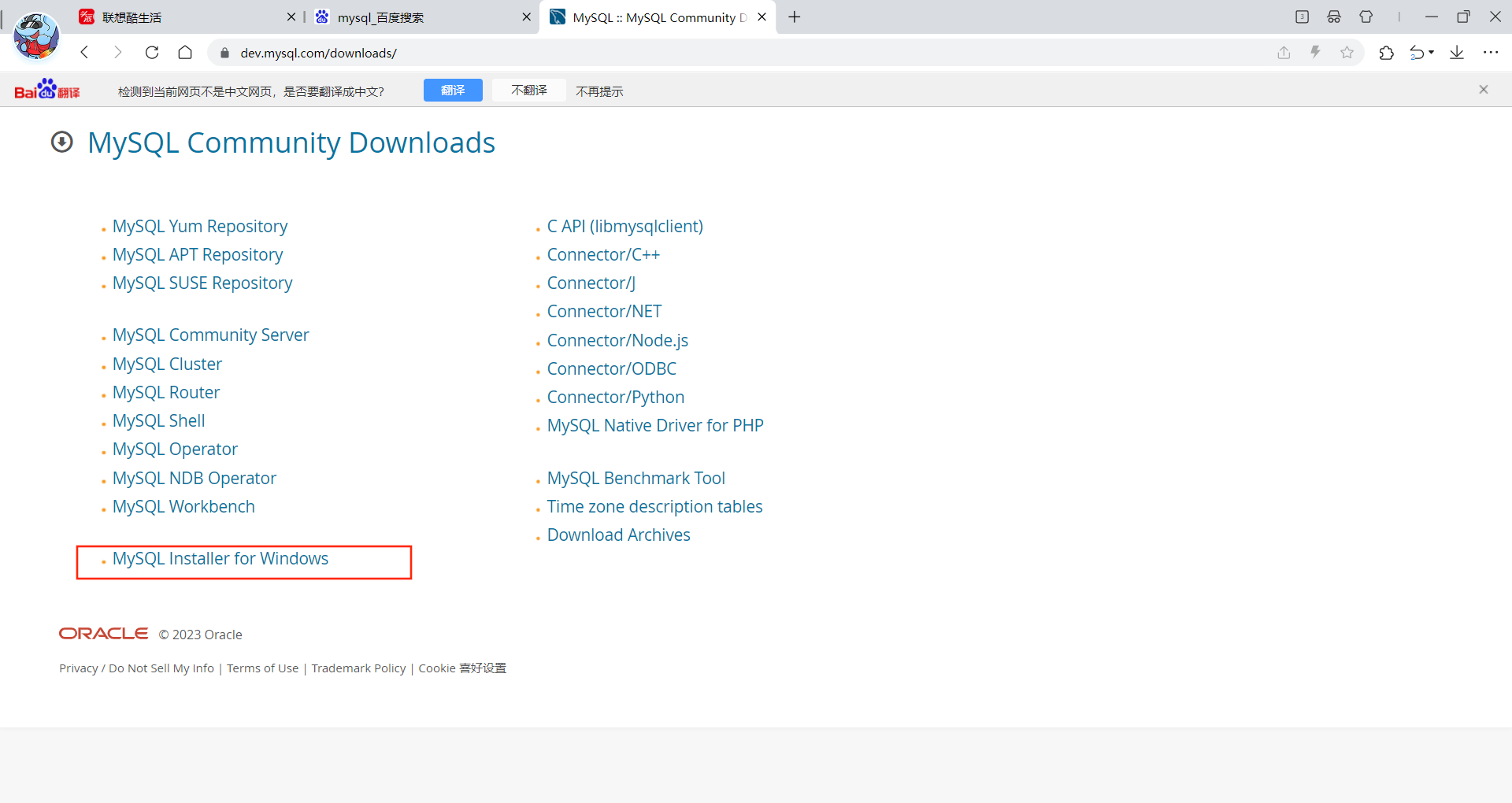Open the three-dot browser menu
The image size is (1512, 803).
click(x=1491, y=53)
